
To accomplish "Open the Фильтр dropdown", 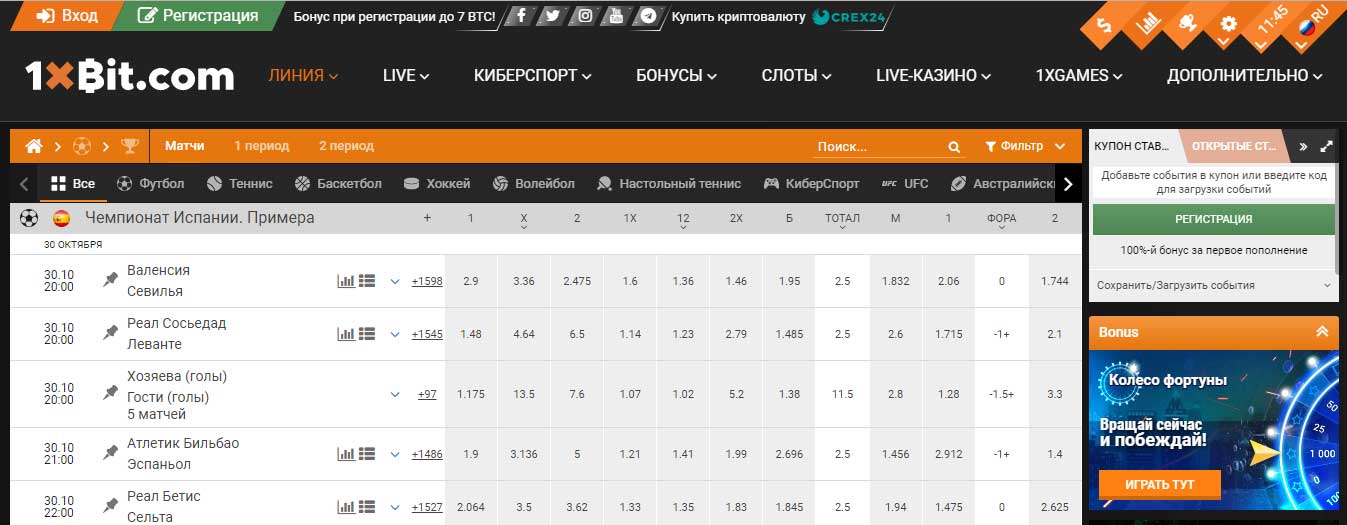I will (x=1027, y=146).
